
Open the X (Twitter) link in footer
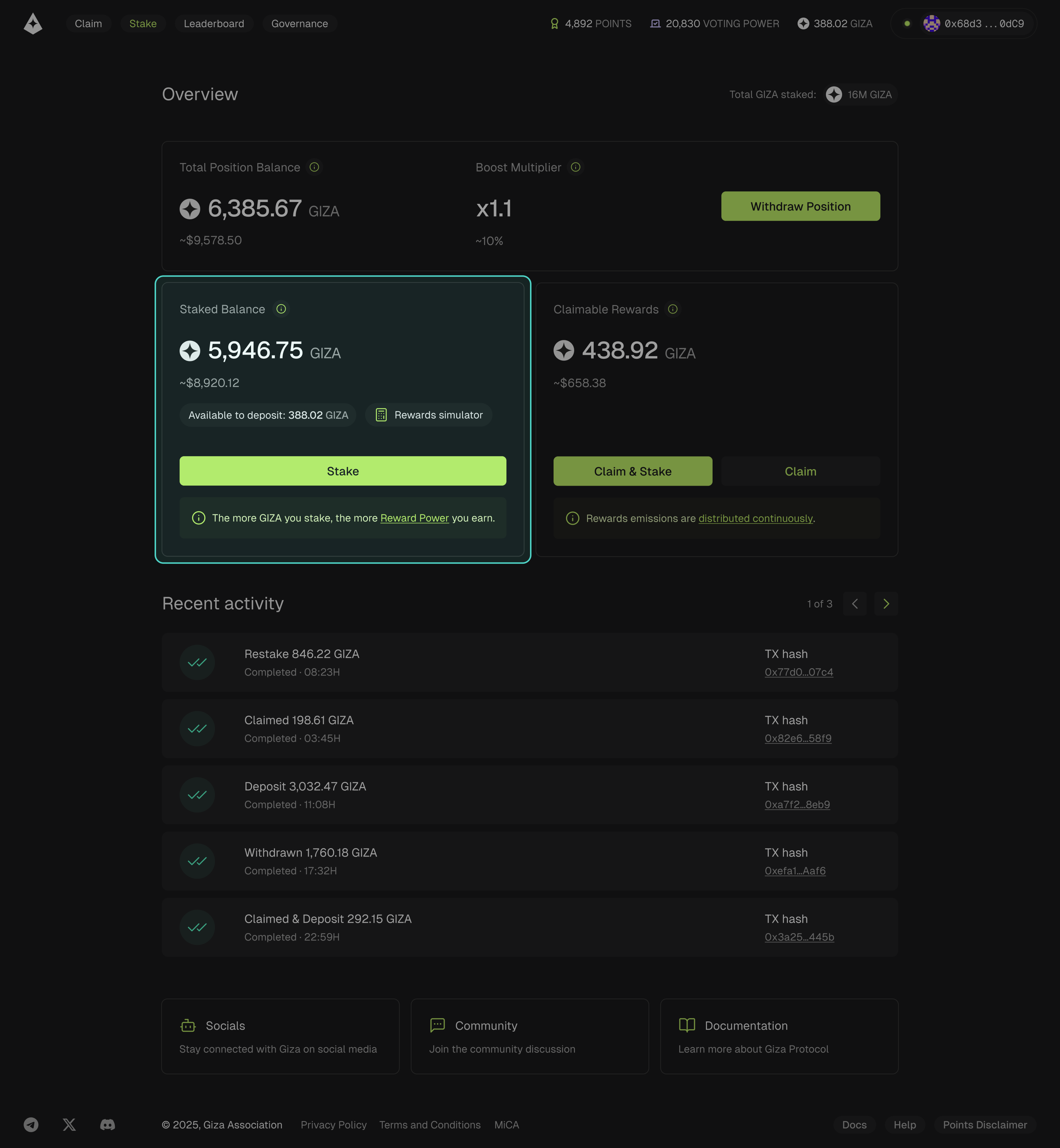[x=70, y=1124]
